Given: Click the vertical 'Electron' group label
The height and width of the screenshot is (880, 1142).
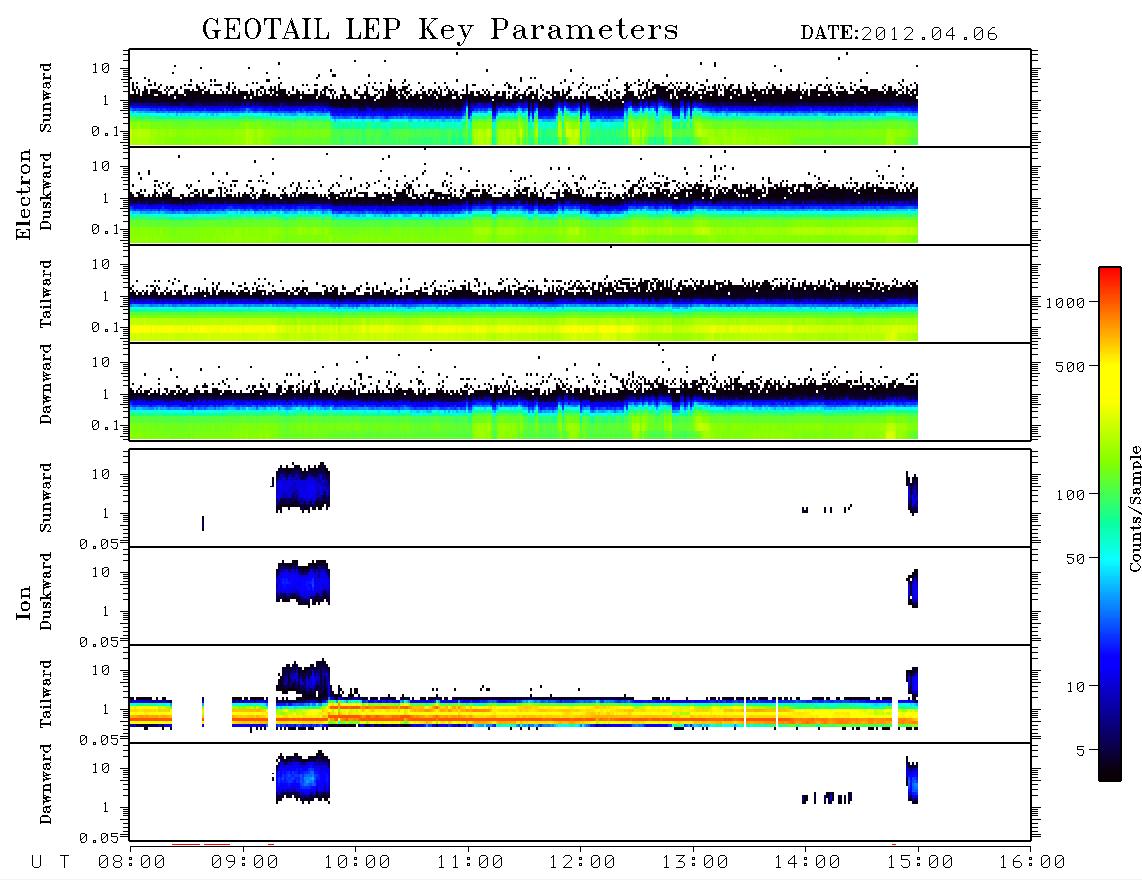Looking at the screenshot, I should coord(23,195).
